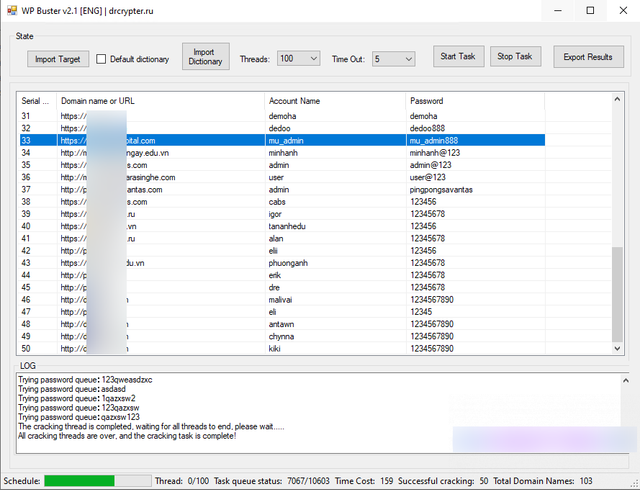Click the Export Results button

[587, 57]
